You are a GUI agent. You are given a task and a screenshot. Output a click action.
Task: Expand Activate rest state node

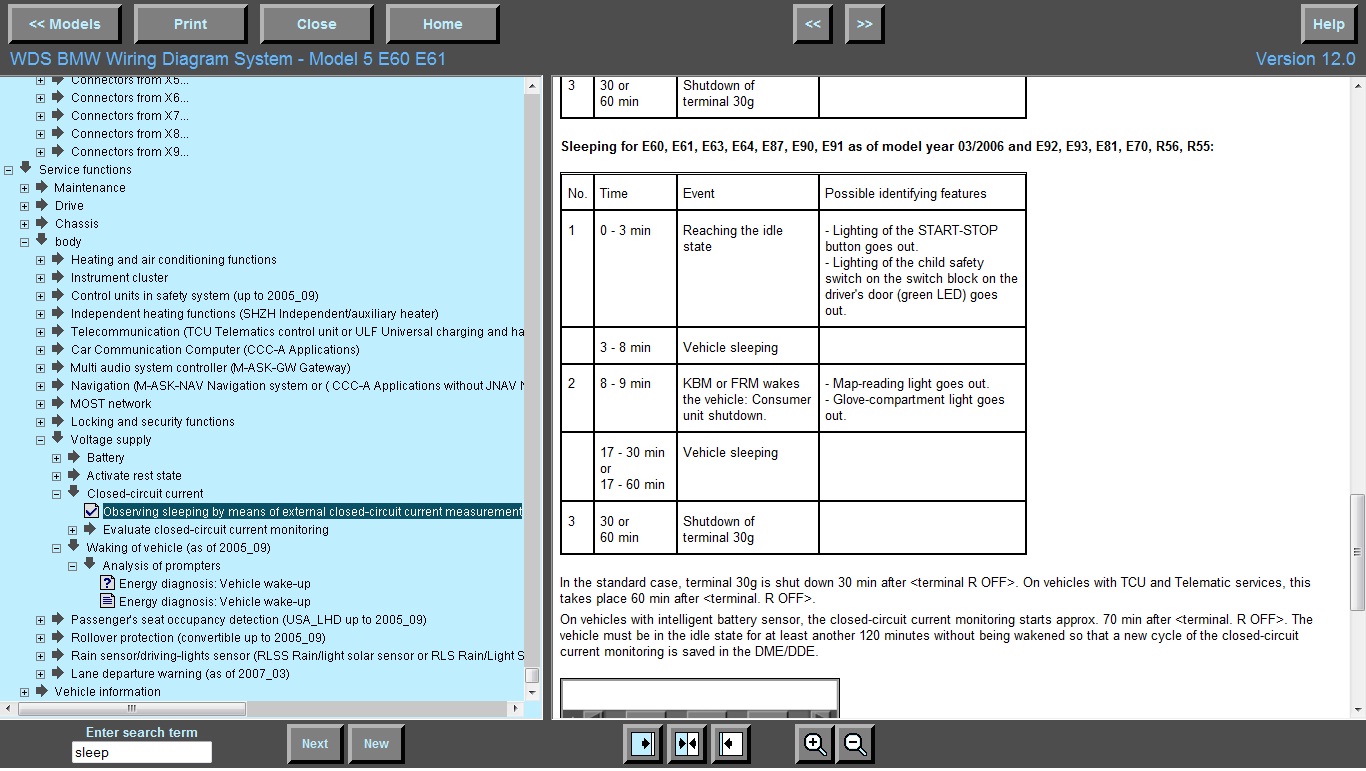[57, 476]
